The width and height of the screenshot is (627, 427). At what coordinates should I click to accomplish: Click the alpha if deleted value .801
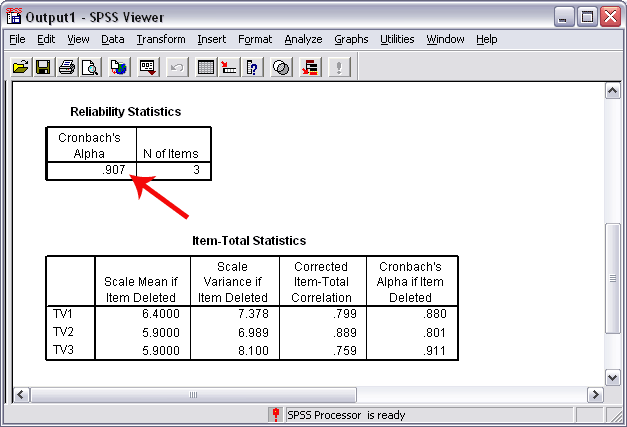435,333
